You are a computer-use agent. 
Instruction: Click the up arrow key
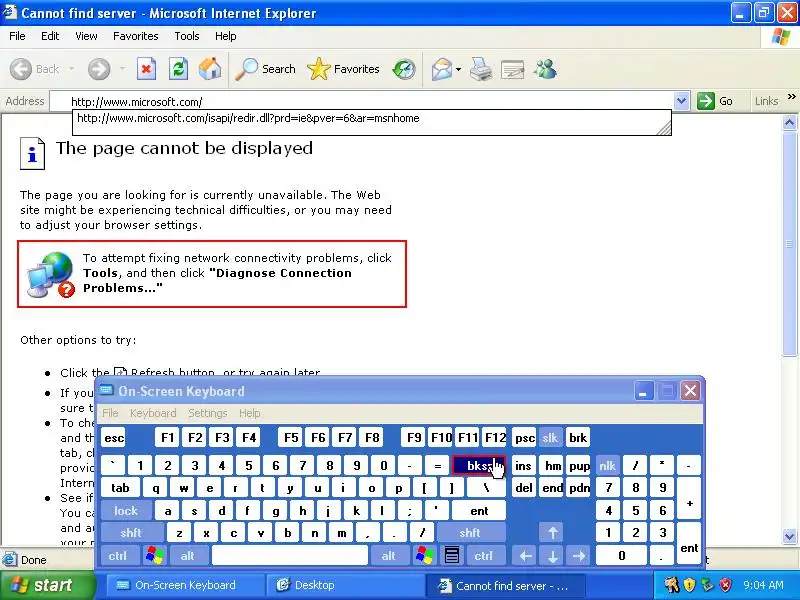coord(553,533)
